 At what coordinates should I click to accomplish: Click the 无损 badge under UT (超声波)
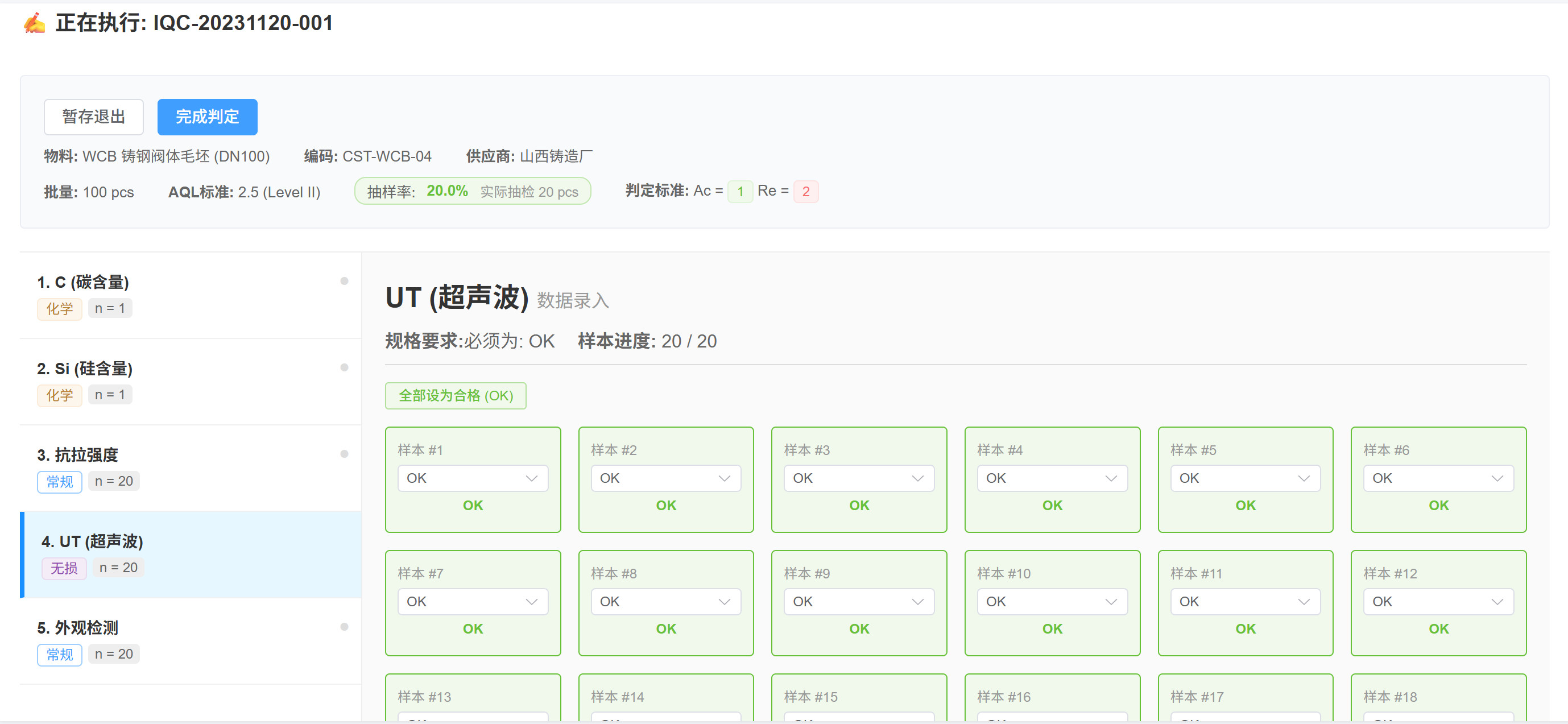63,568
